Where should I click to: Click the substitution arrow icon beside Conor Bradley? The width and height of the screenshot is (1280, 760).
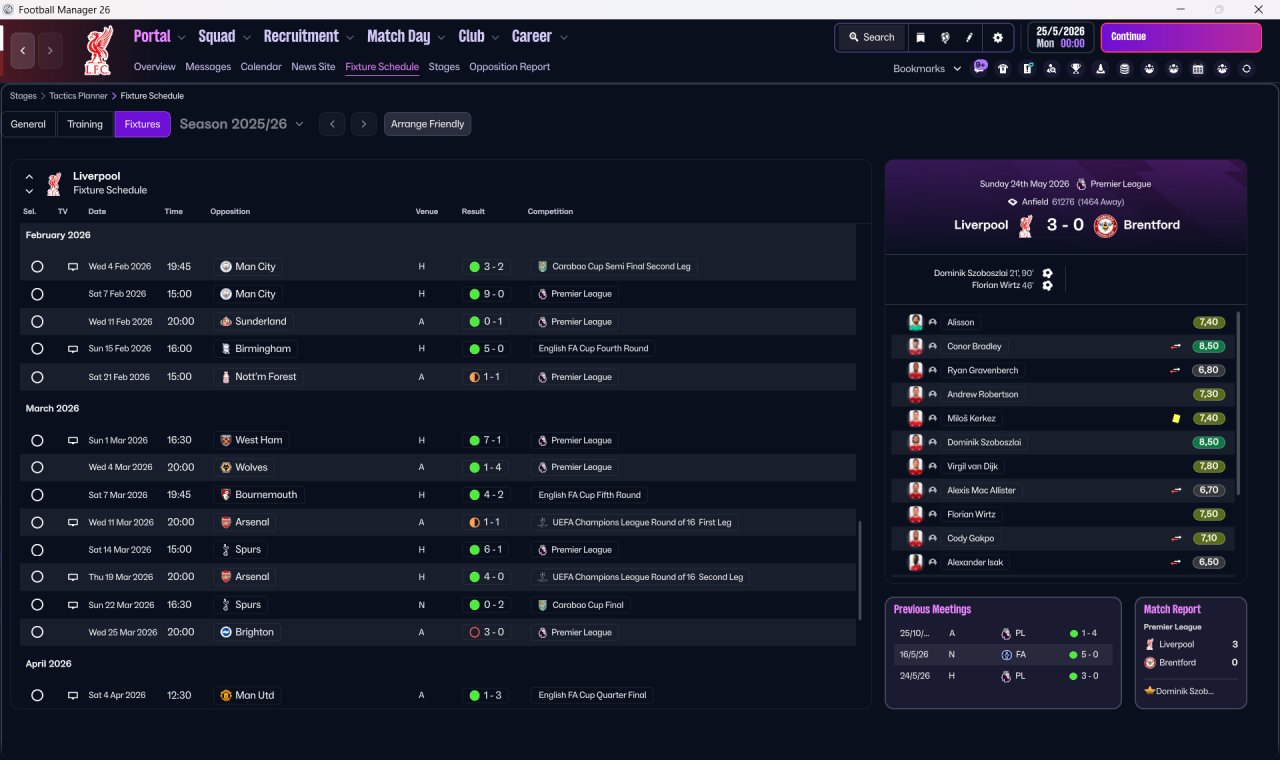point(1176,346)
